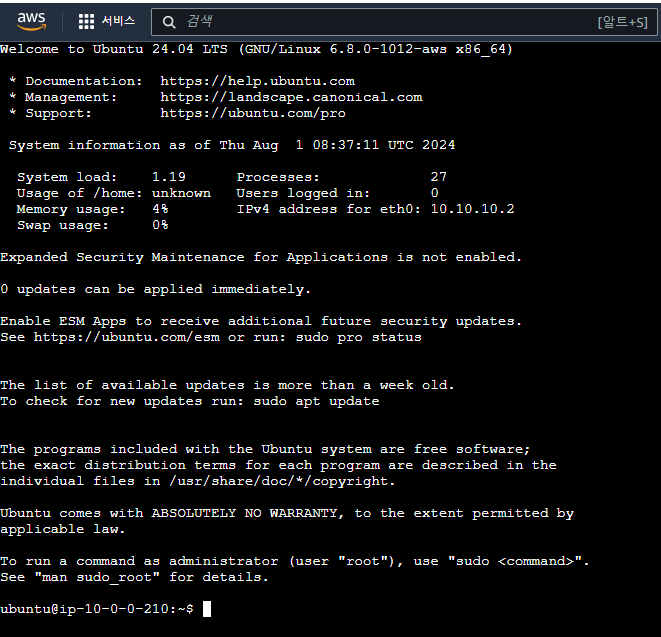Click the Management: label
This screenshot has width=661, height=637.
[x=71, y=97]
